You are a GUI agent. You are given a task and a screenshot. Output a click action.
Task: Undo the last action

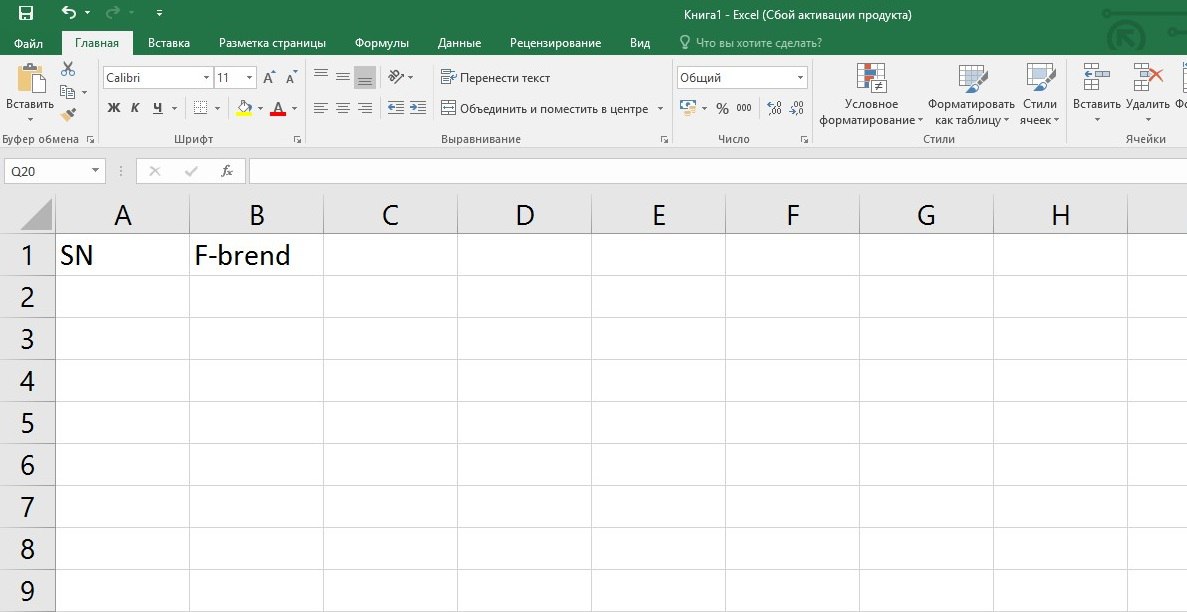(69, 13)
